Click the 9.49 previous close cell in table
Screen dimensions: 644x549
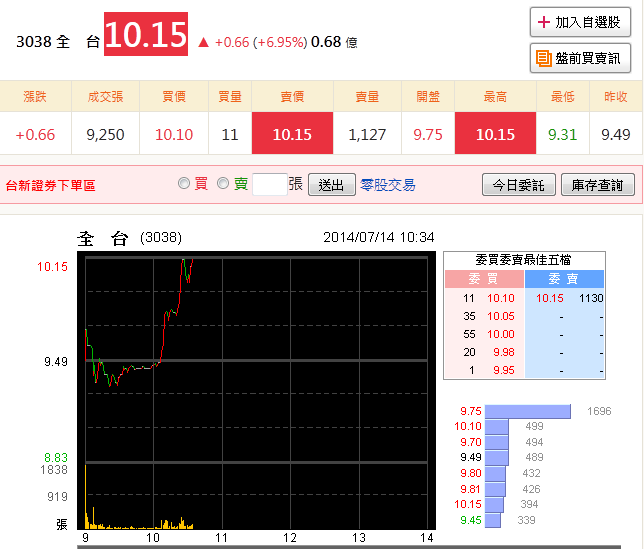(616, 134)
